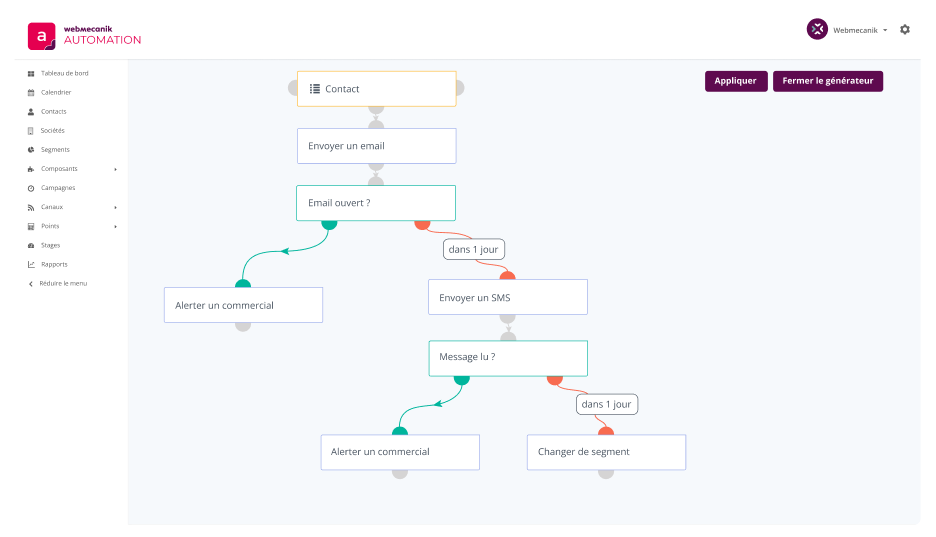Select the Envoyer un SMS node

point(507,297)
